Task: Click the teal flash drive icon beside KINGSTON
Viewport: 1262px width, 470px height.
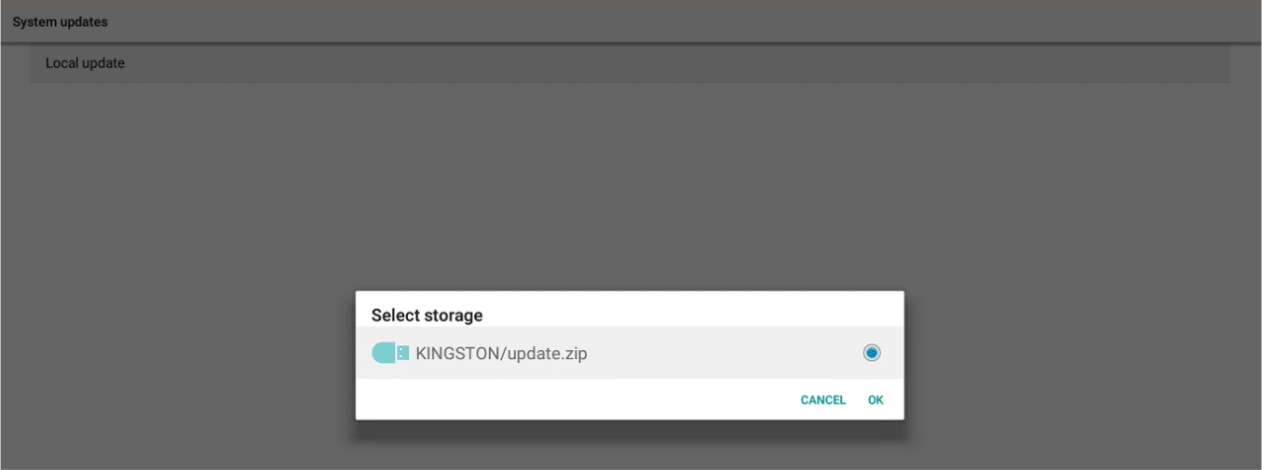Action: pyautogui.click(x=390, y=353)
